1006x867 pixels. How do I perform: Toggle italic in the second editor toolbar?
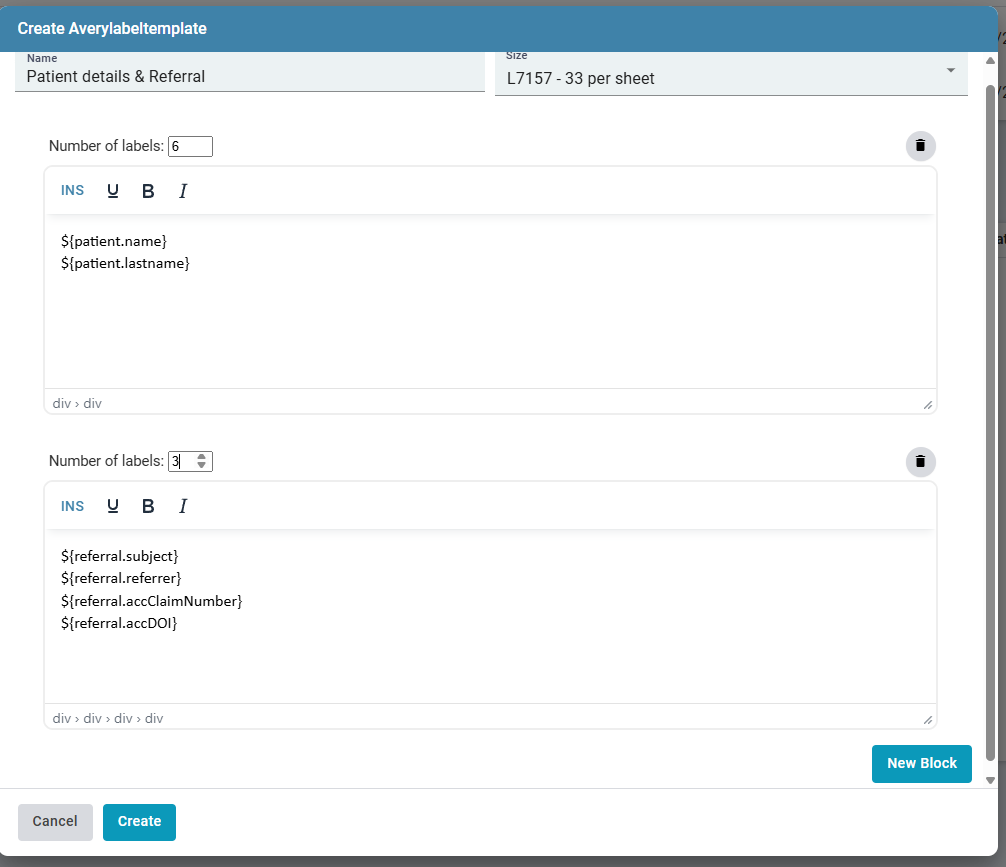[183, 506]
